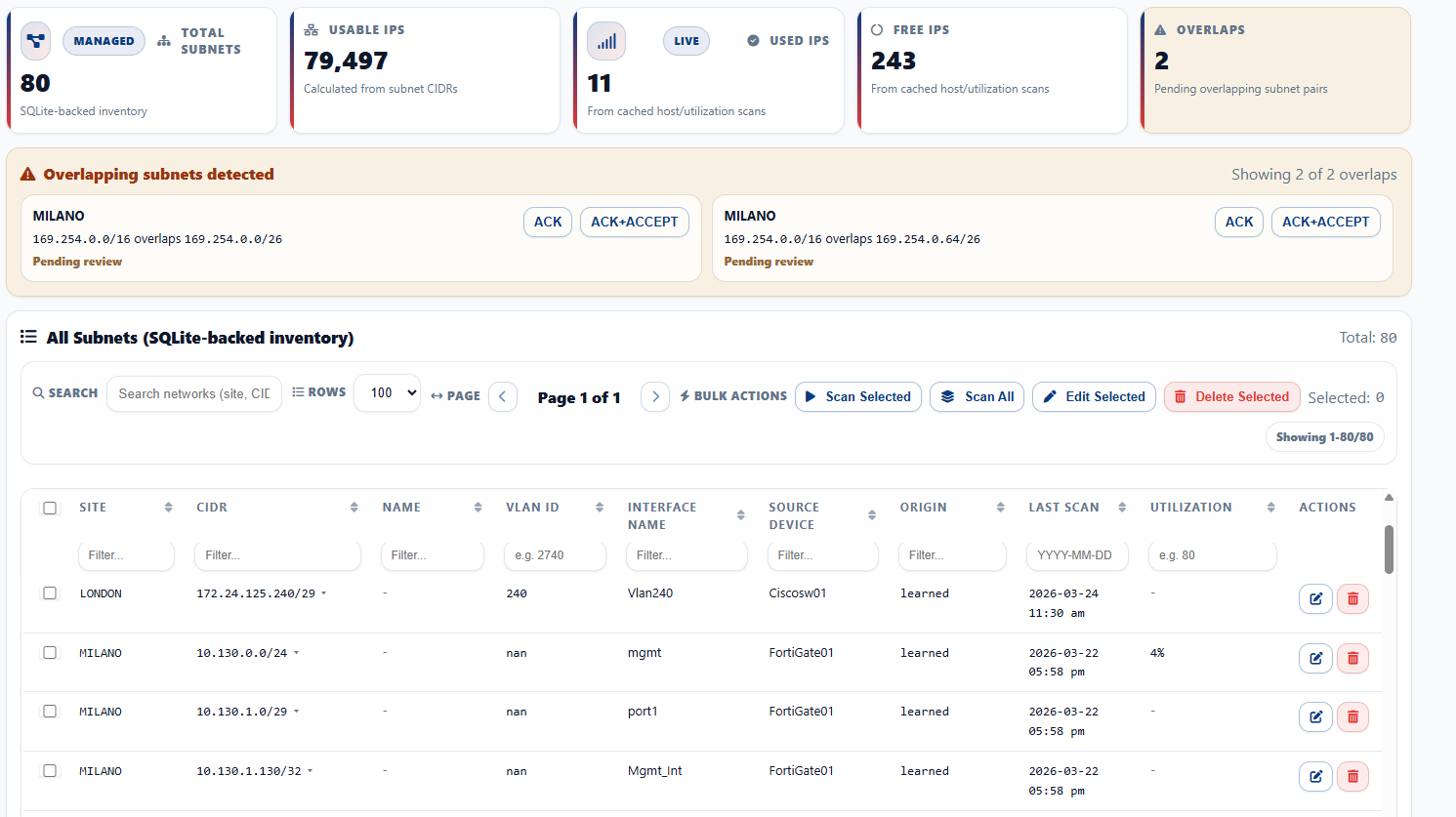The image size is (1456, 817).
Task: Expand caret next to 172.24.125.240/29 CIDR
Action: (323, 593)
